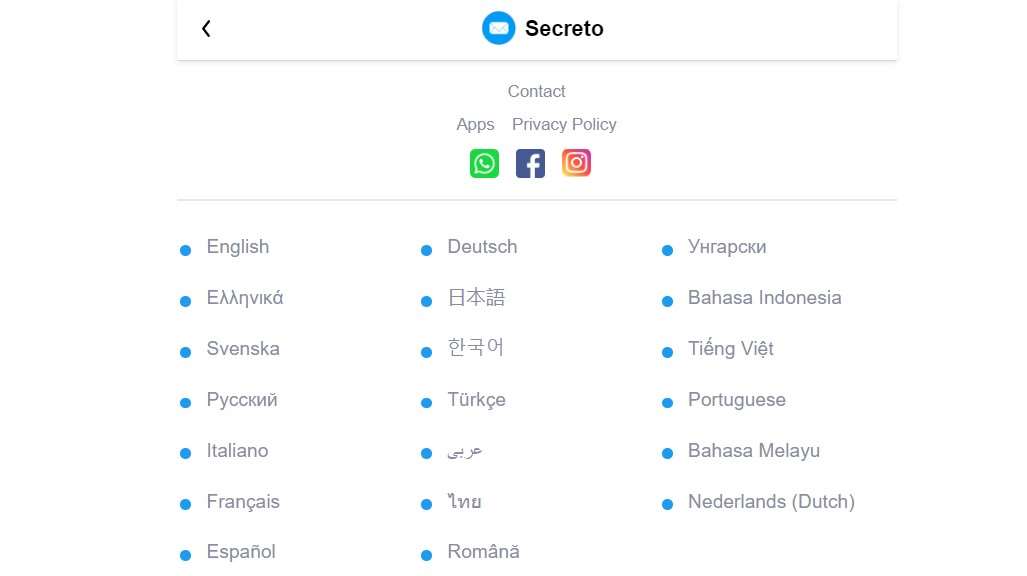Click the Secreto envelope logo
1027x576 pixels.
[x=498, y=28]
